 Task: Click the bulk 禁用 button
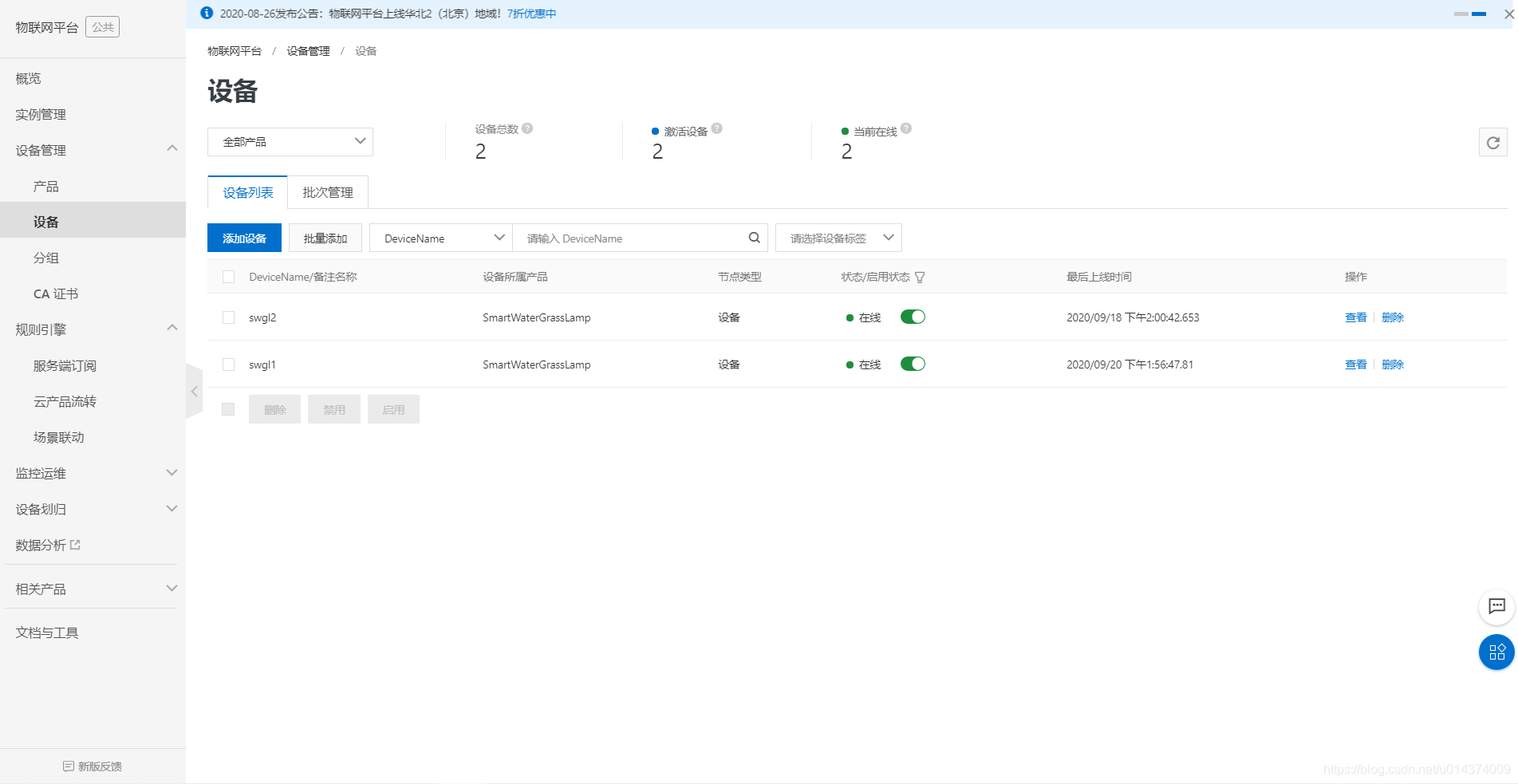coord(334,409)
